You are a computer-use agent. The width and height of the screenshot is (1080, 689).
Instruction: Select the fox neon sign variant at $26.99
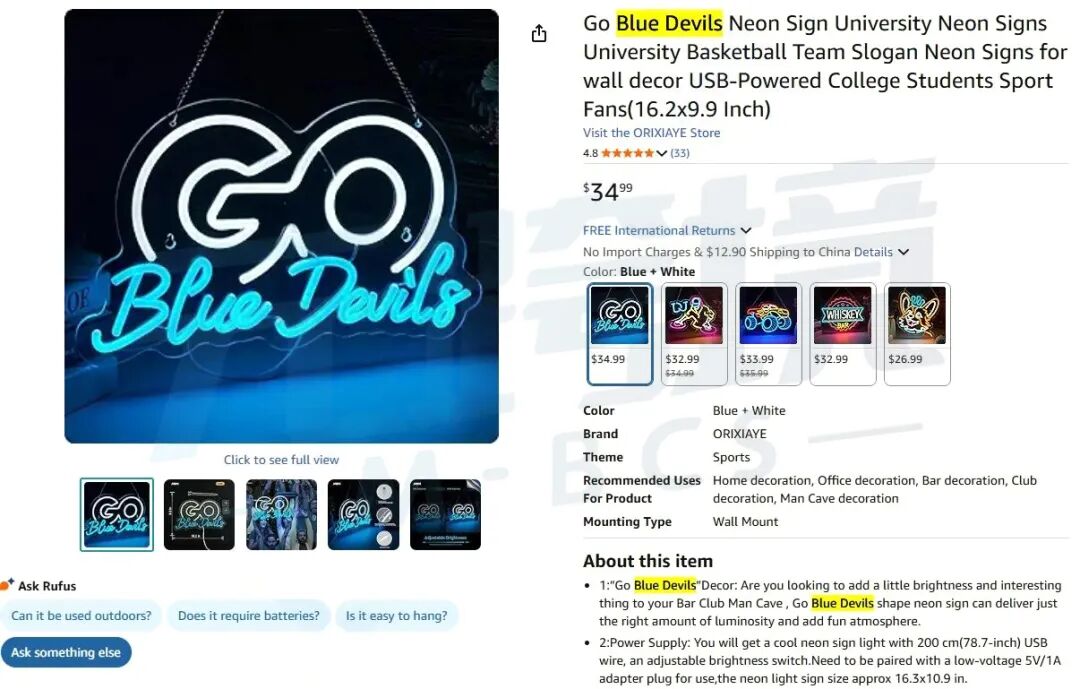click(x=917, y=333)
